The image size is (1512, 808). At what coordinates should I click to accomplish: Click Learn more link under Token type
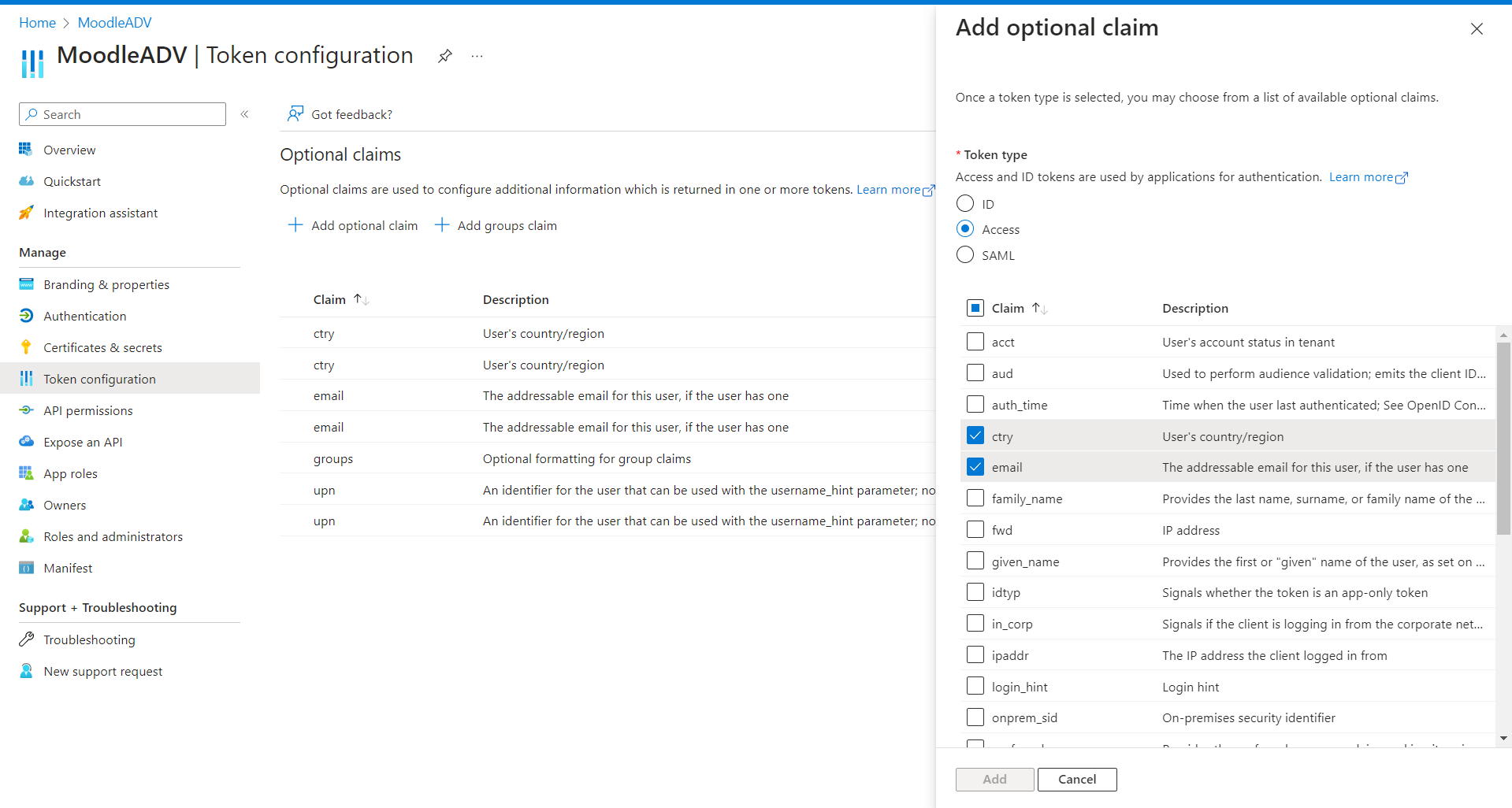[1368, 176]
